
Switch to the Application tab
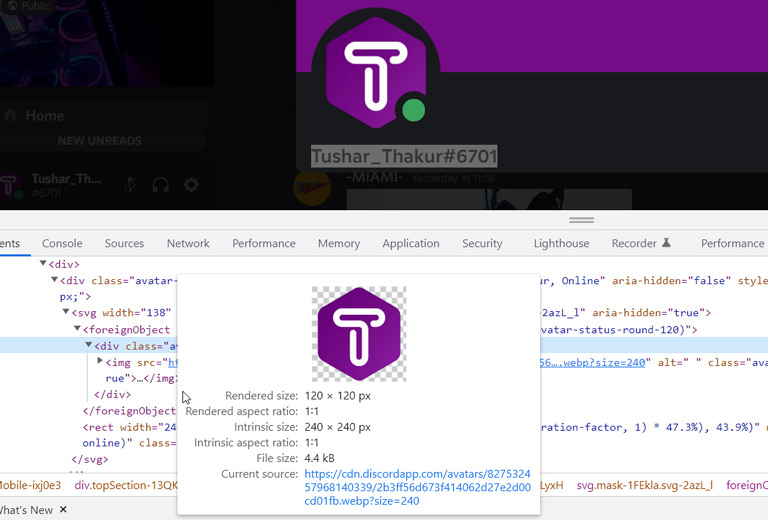pyautogui.click(x=411, y=243)
